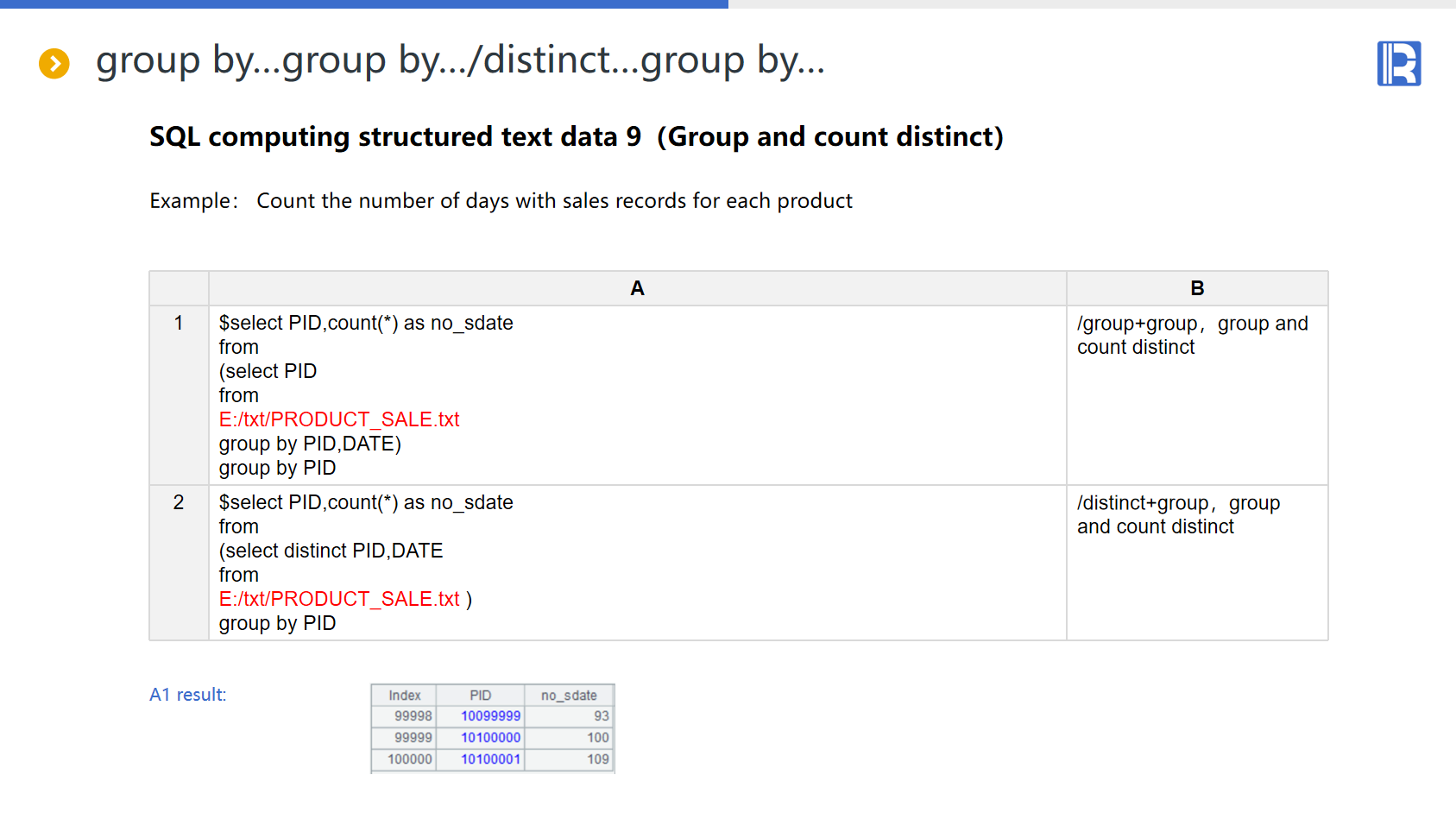The image size is (1456, 819).
Task: Select row header 2 in the script grid
Action: (179, 503)
